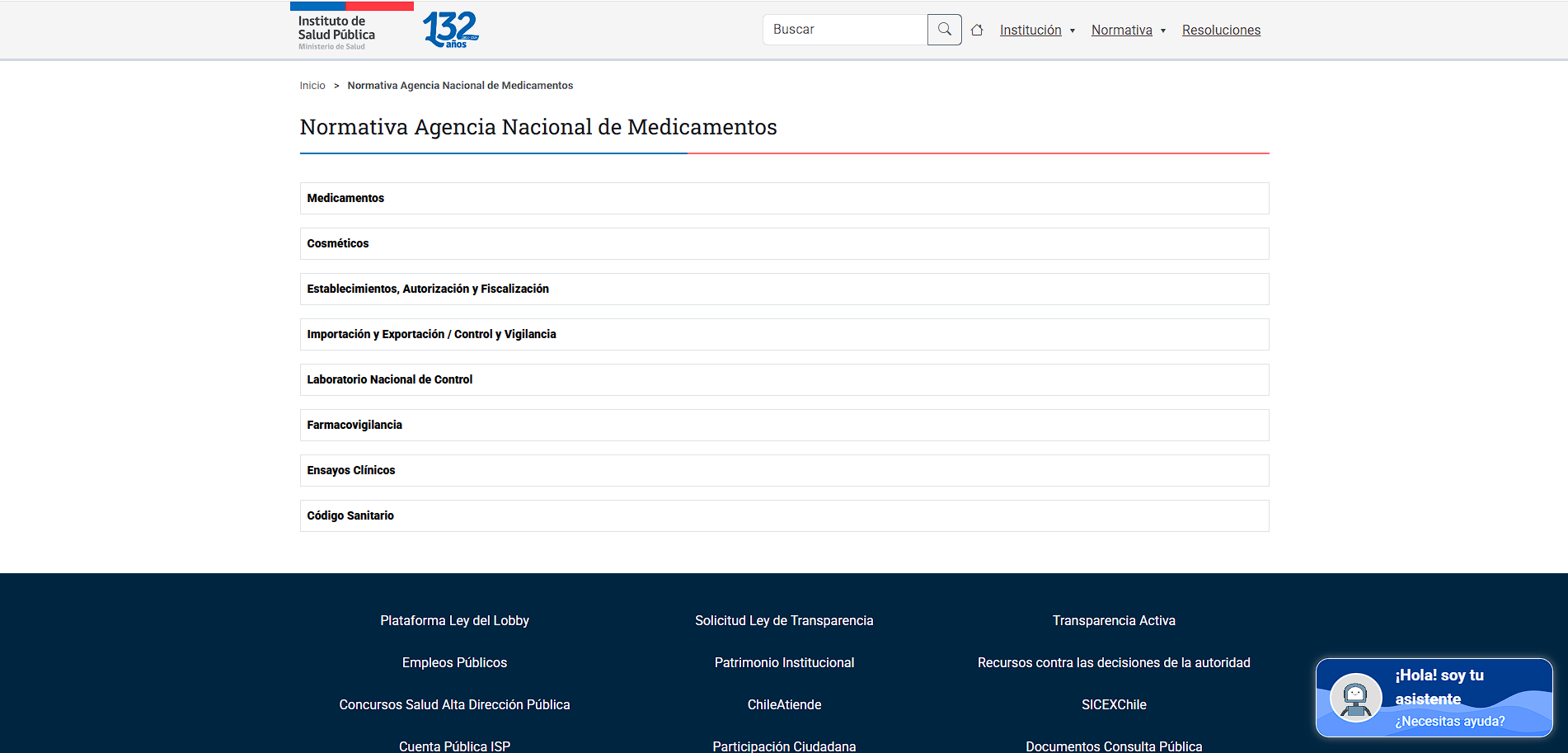Open the assistant chatbot robot avatar
This screenshot has height=753, width=1568.
1355,698
